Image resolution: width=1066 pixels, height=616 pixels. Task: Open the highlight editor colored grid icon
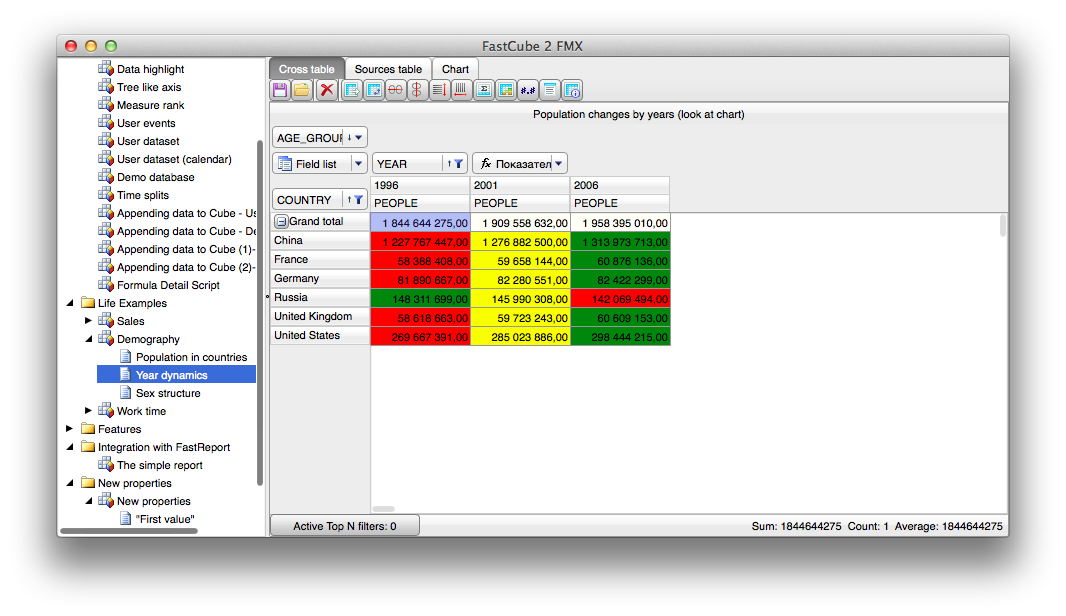click(506, 90)
